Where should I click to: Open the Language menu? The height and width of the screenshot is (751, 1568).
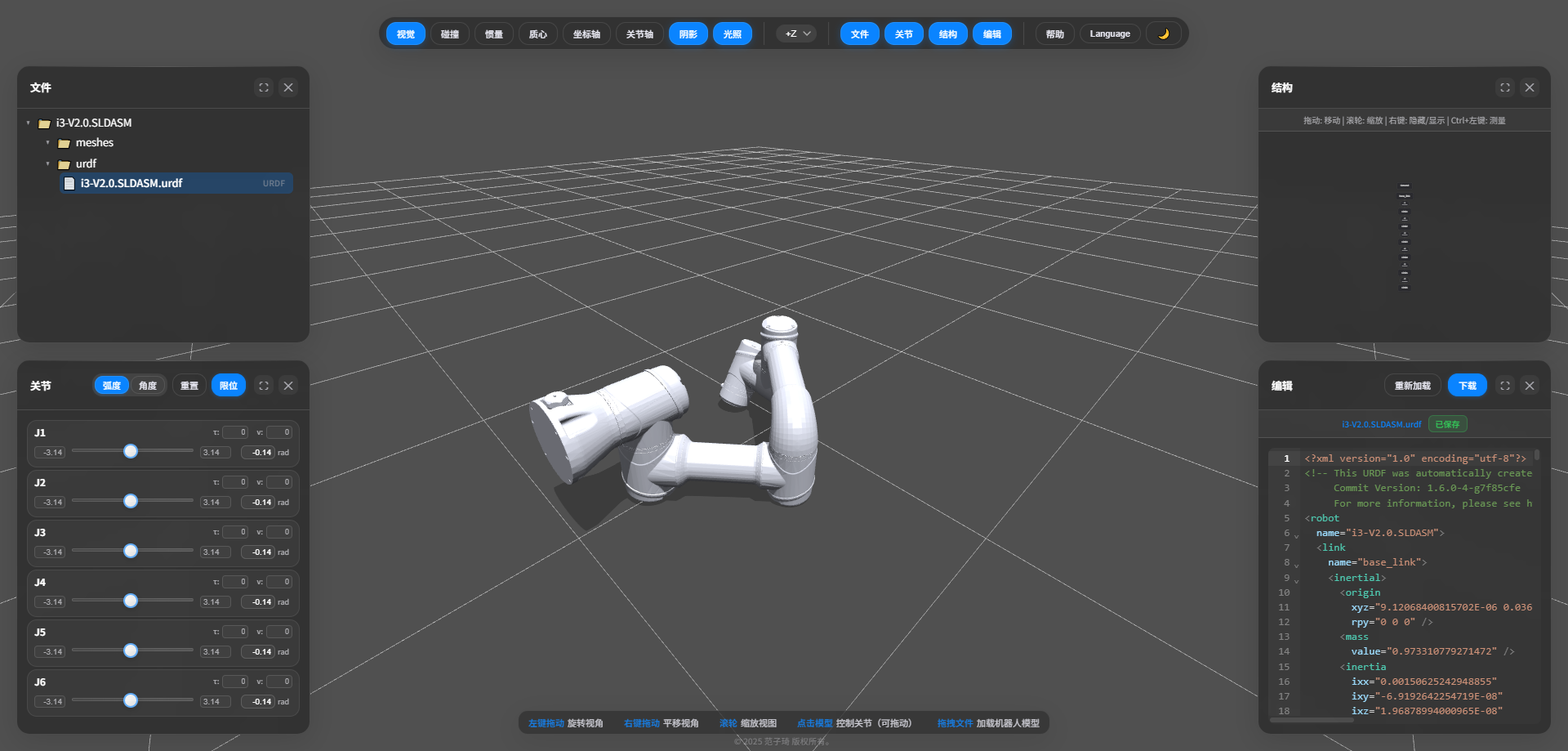1110,34
